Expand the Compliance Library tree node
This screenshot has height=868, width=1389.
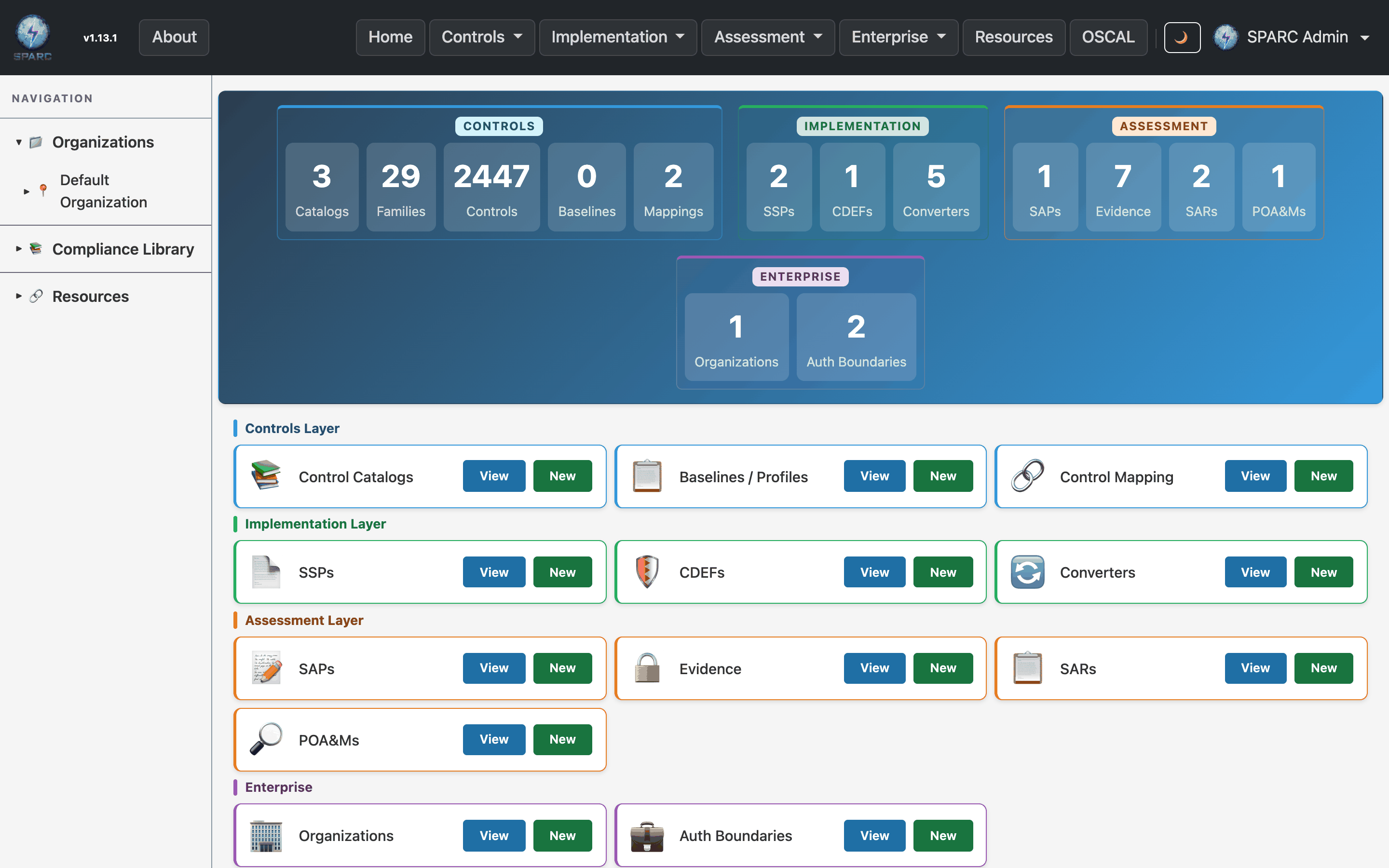pyautogui.click(x=19, y=248)
